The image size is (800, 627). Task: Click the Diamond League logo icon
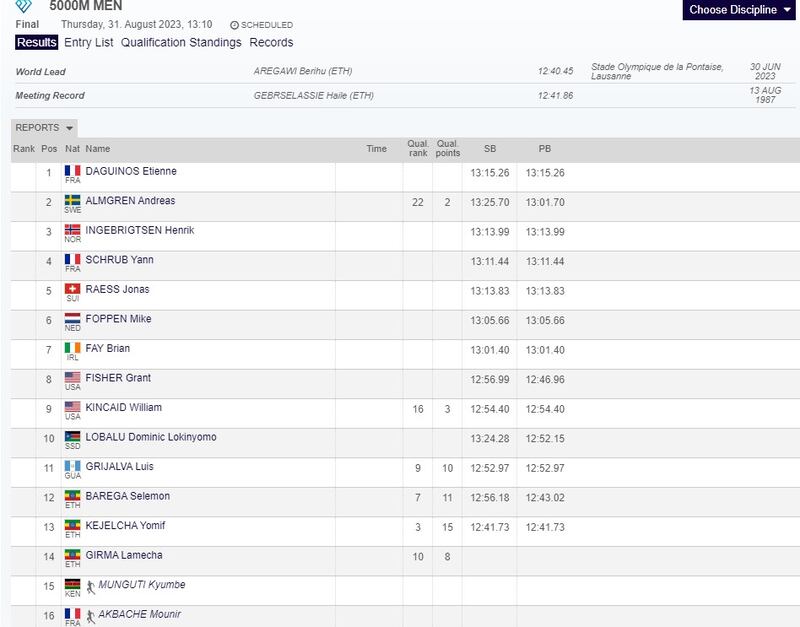[23, 6]
